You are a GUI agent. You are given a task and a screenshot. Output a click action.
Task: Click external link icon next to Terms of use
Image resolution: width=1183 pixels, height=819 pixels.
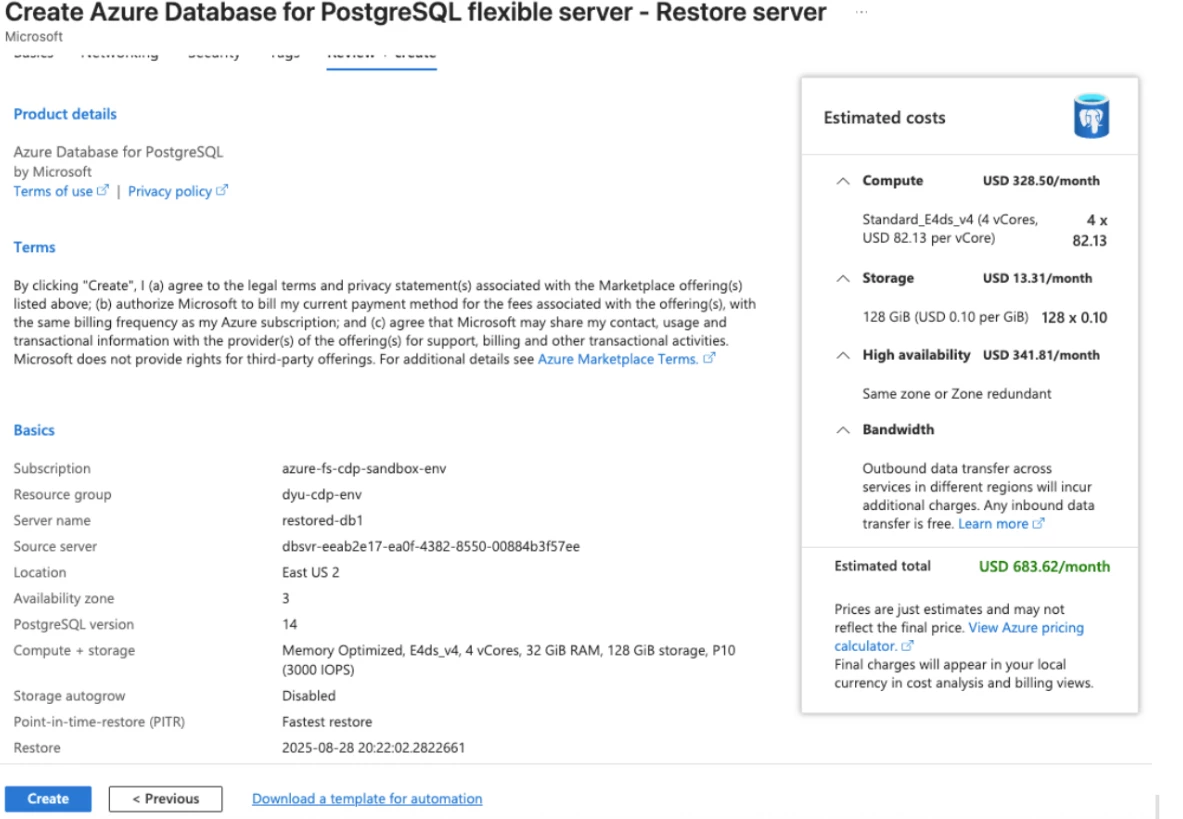(103, 190)
